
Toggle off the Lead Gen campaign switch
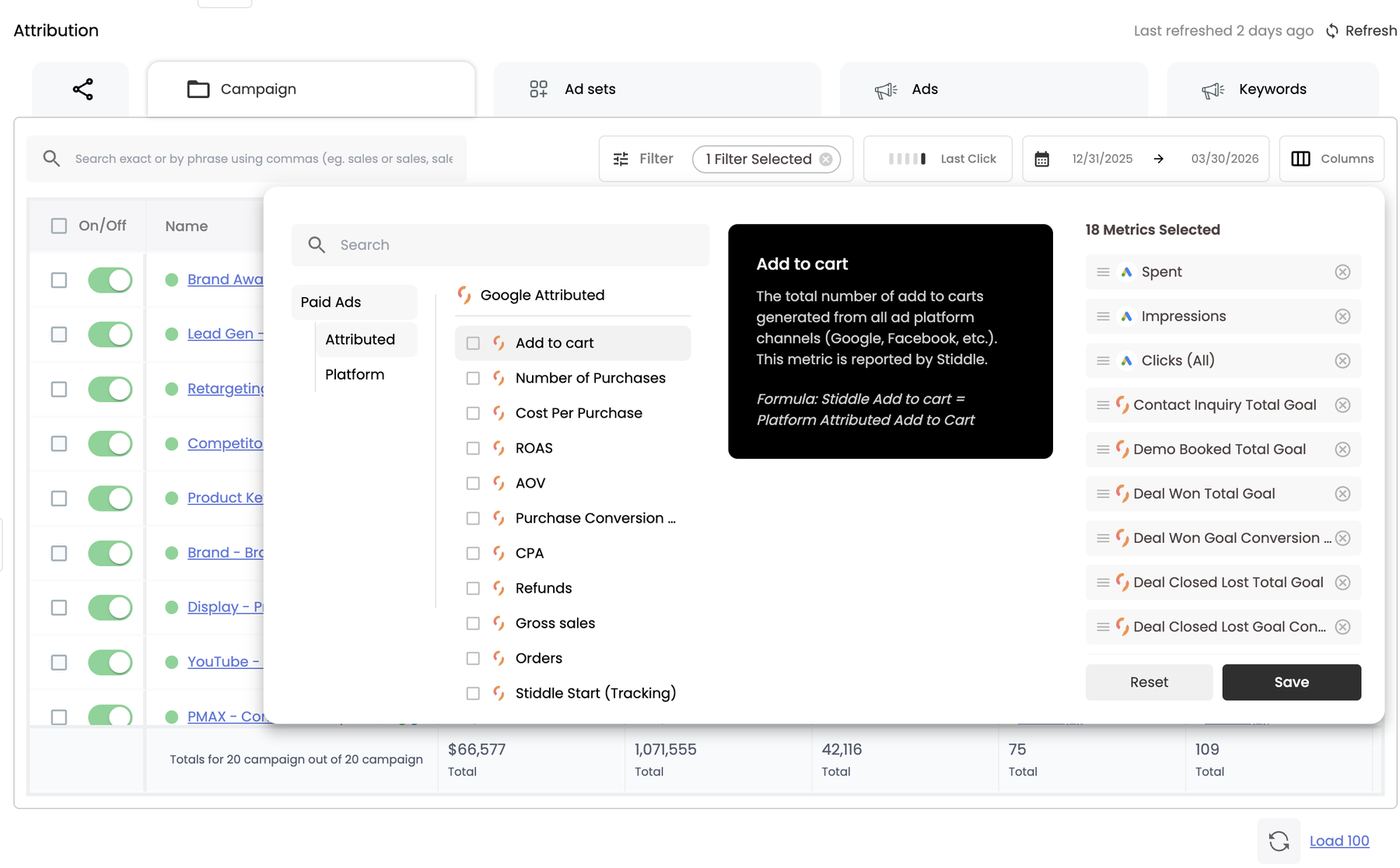pyautogui.click(x=110, y=334)
